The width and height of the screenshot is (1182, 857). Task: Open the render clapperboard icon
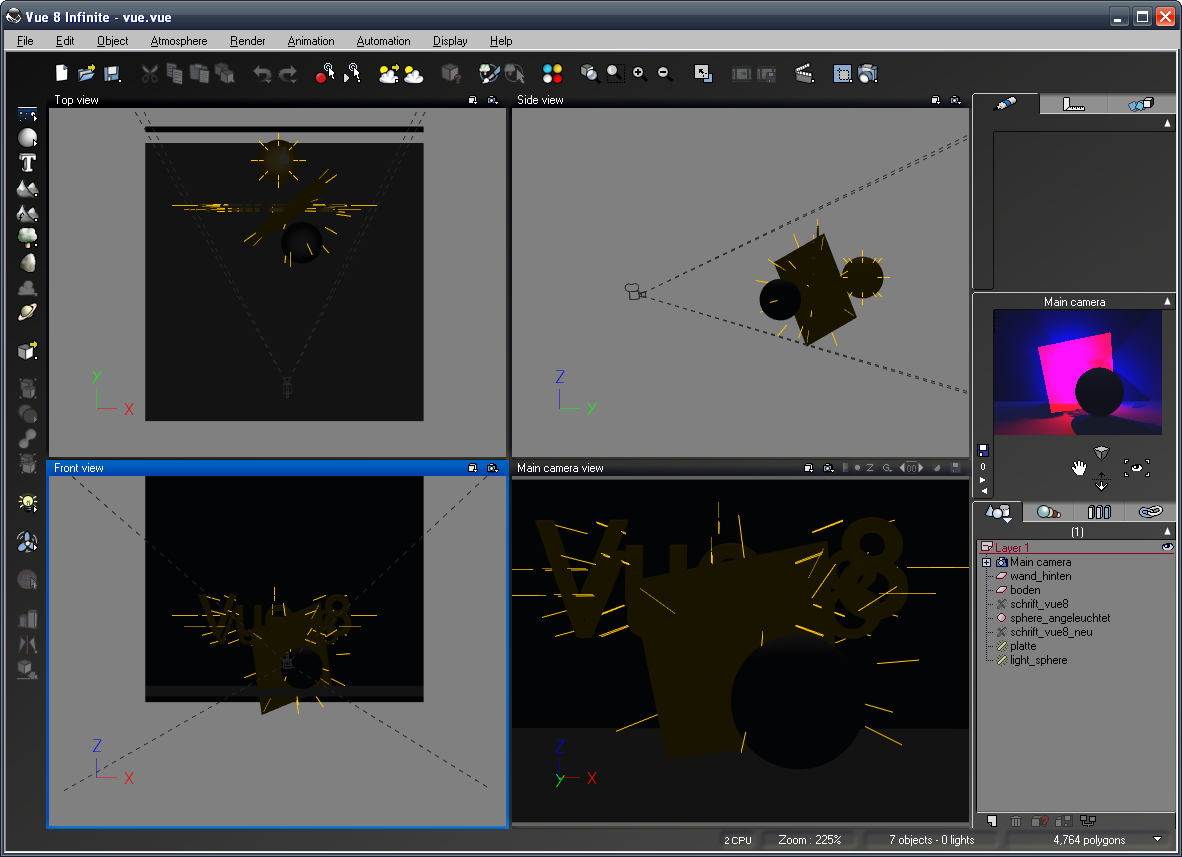[x=804, y=73]
